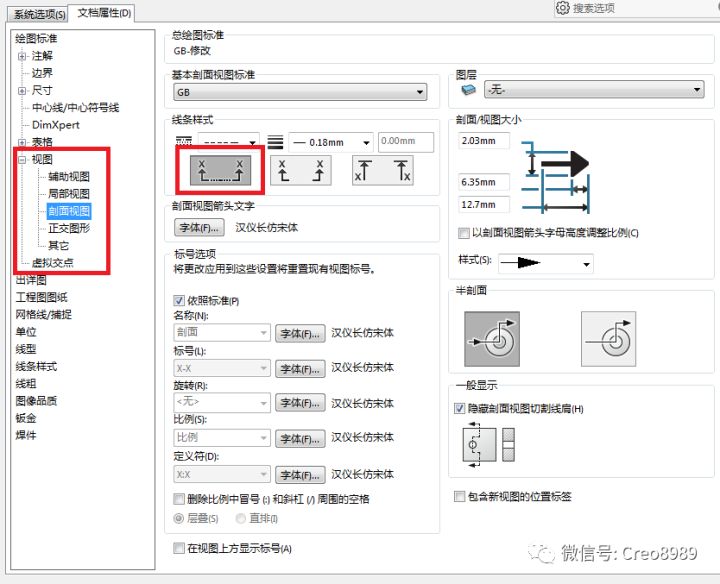Screen dimensions: 720x584
Task: Select the connected dashed section line style icon
Action: 220,170
